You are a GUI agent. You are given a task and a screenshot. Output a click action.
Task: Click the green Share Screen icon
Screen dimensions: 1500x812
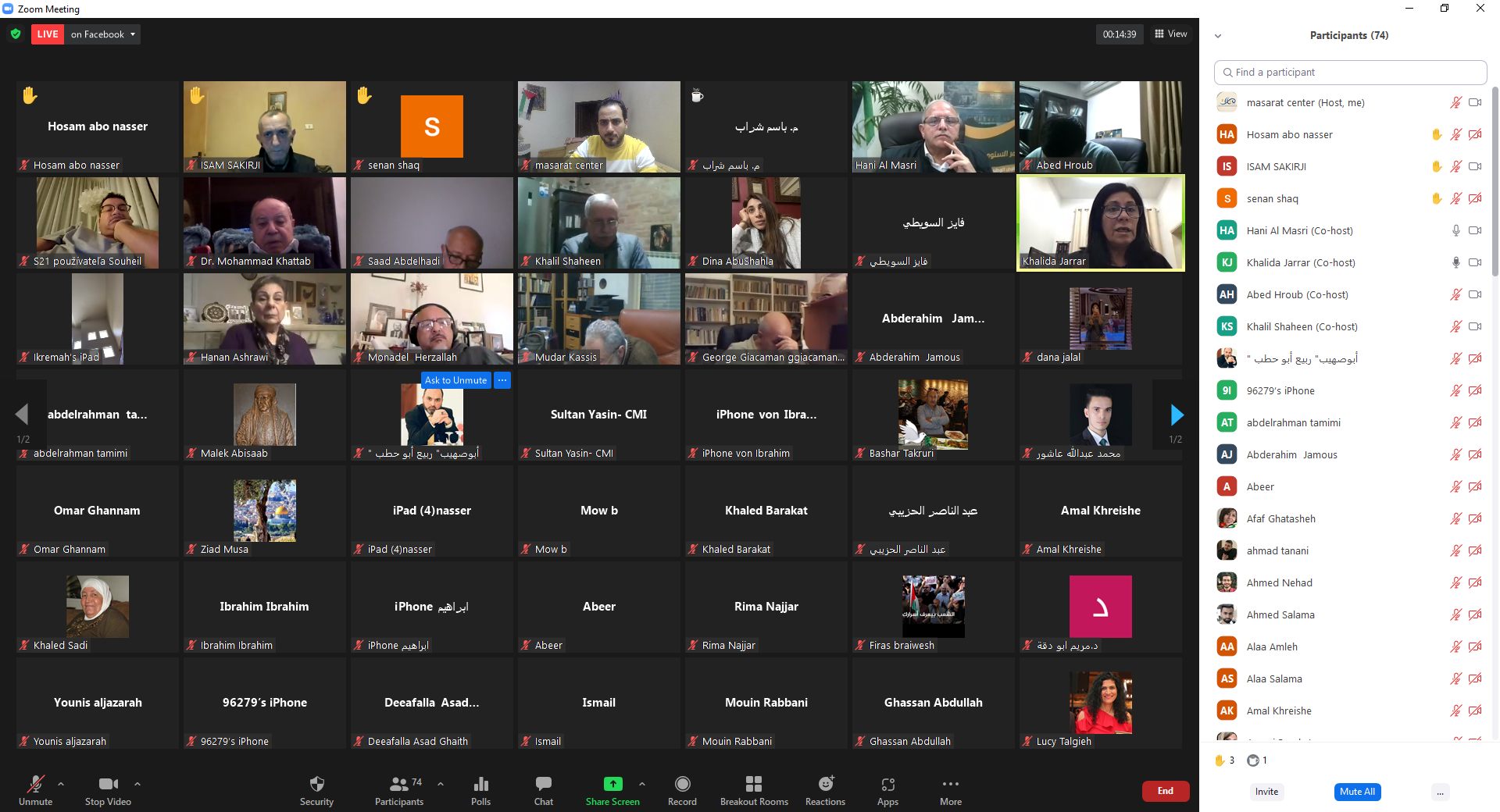(x=612, y=784)
